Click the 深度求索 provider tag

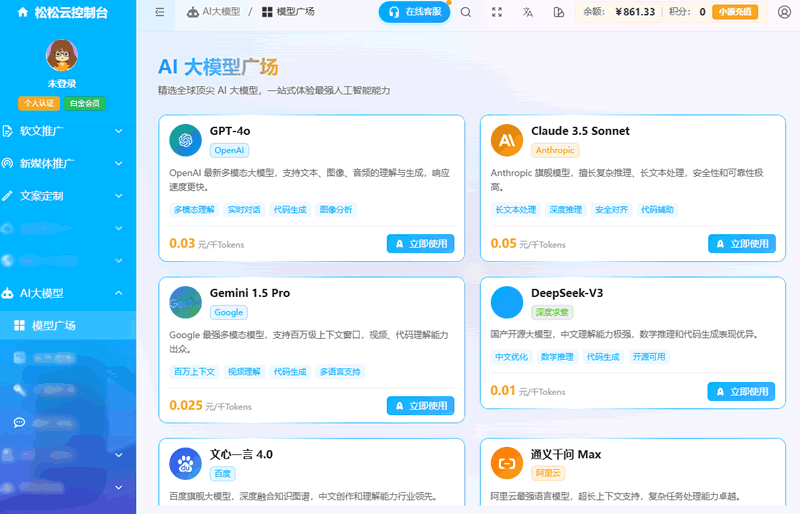point(552,312)
